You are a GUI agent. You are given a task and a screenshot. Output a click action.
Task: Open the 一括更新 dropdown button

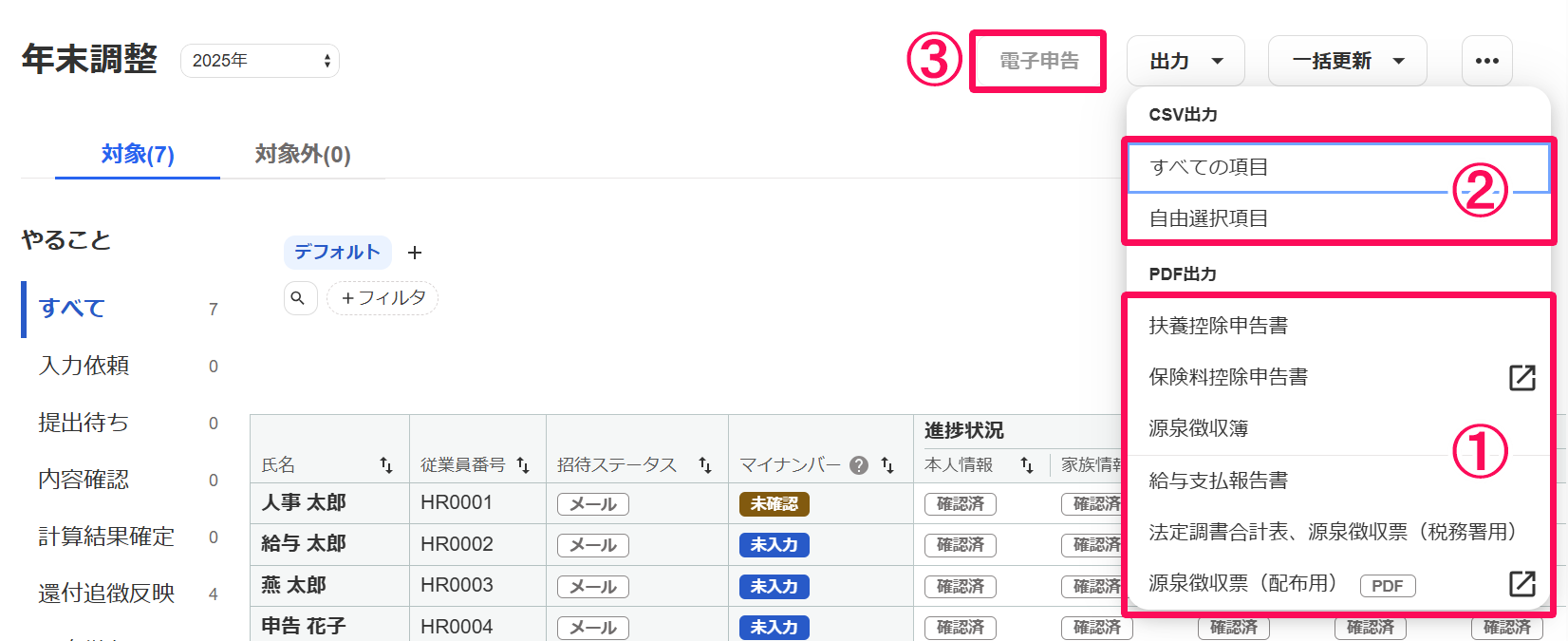pyautogui.click(x=1348, y=61)
